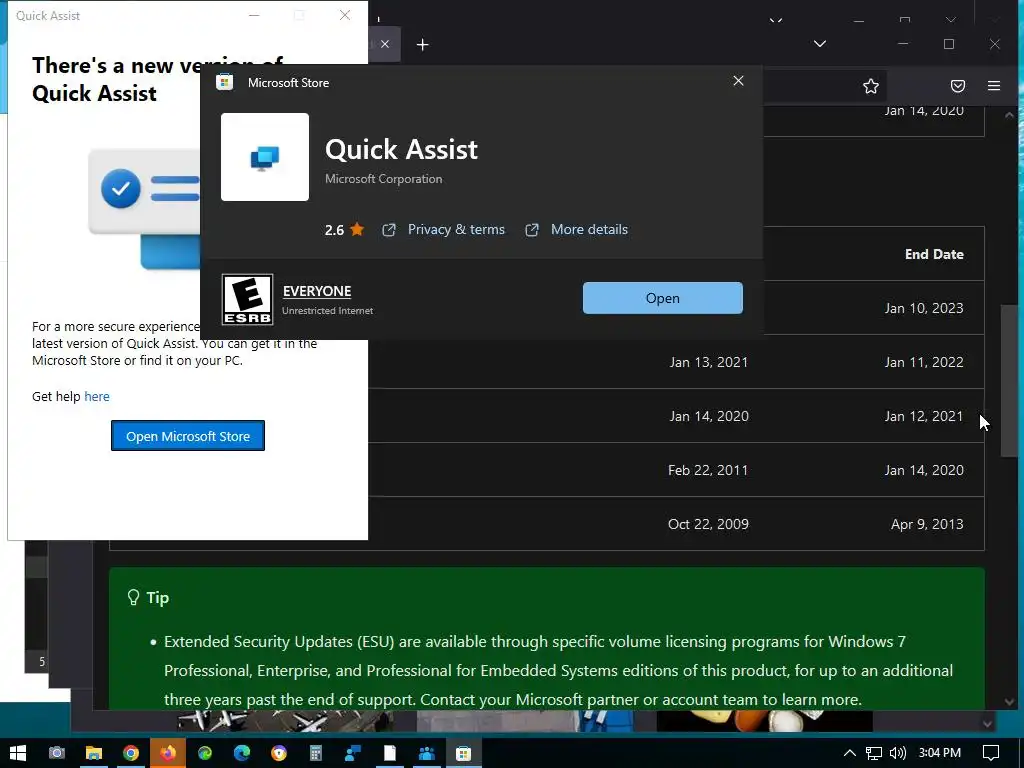Open File Explorer from the taskbar
The image size is (1024, 768).
tap(94, 753)
